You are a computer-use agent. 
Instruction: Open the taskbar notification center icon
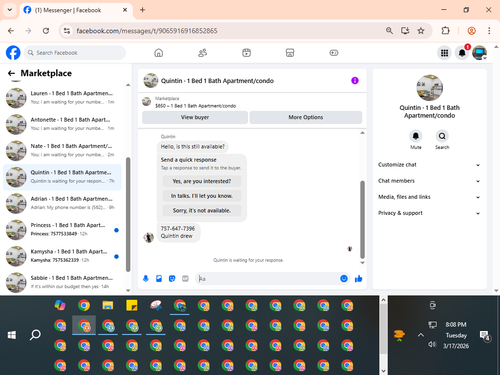coord(484,336)
